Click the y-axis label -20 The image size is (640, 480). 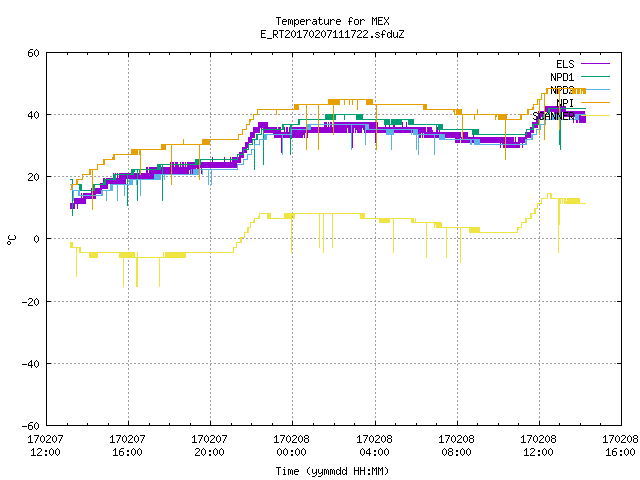click(x=31, y=302)
